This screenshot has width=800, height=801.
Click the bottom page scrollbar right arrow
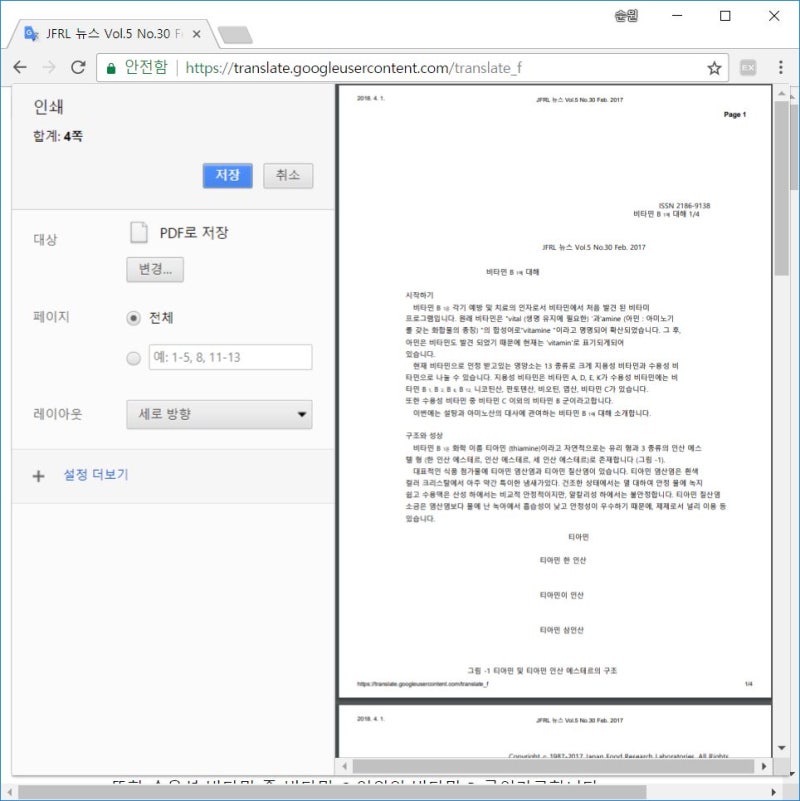(x=773, y=792)
